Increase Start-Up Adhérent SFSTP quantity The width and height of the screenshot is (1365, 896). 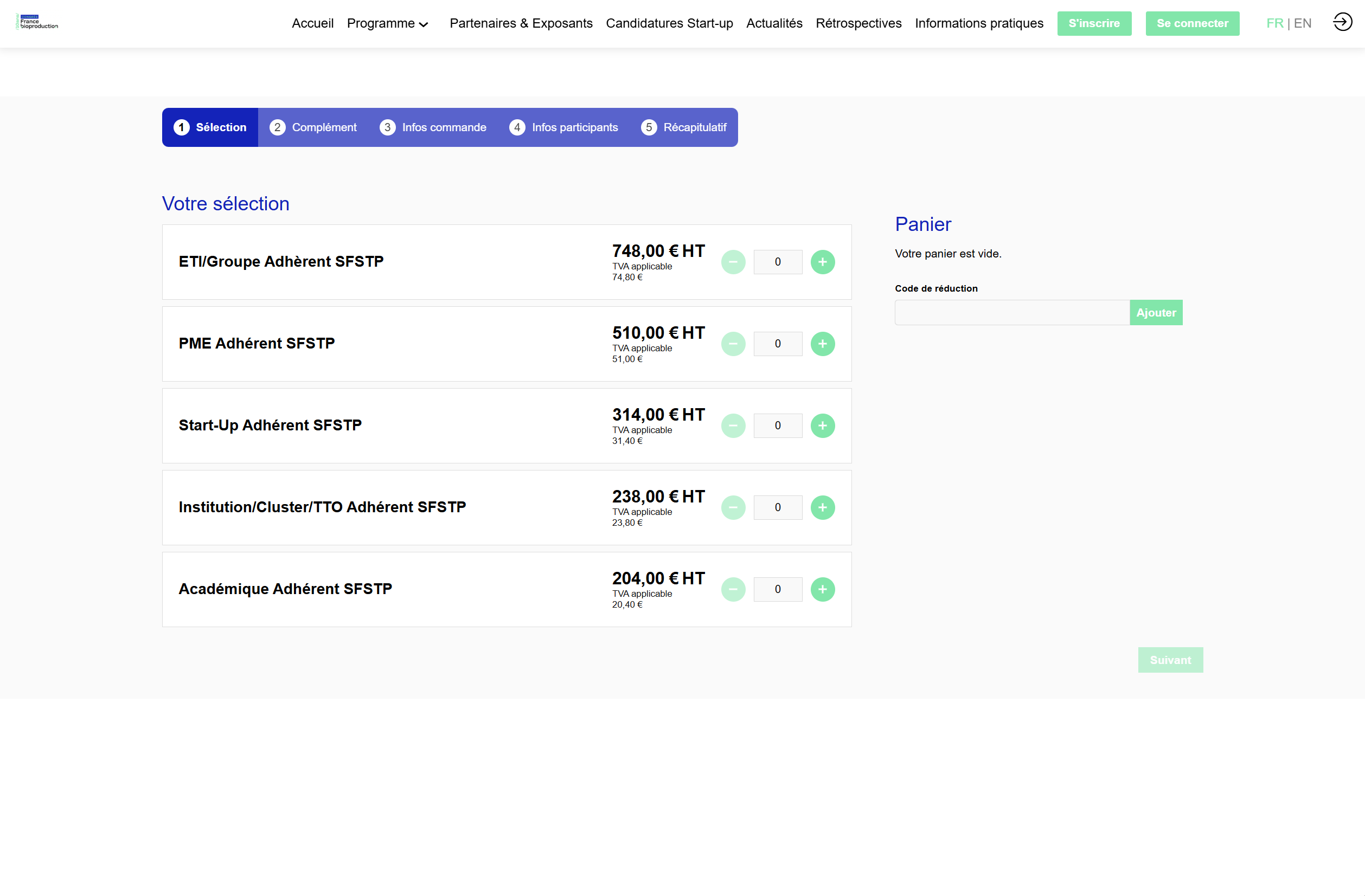click(823, 426)
